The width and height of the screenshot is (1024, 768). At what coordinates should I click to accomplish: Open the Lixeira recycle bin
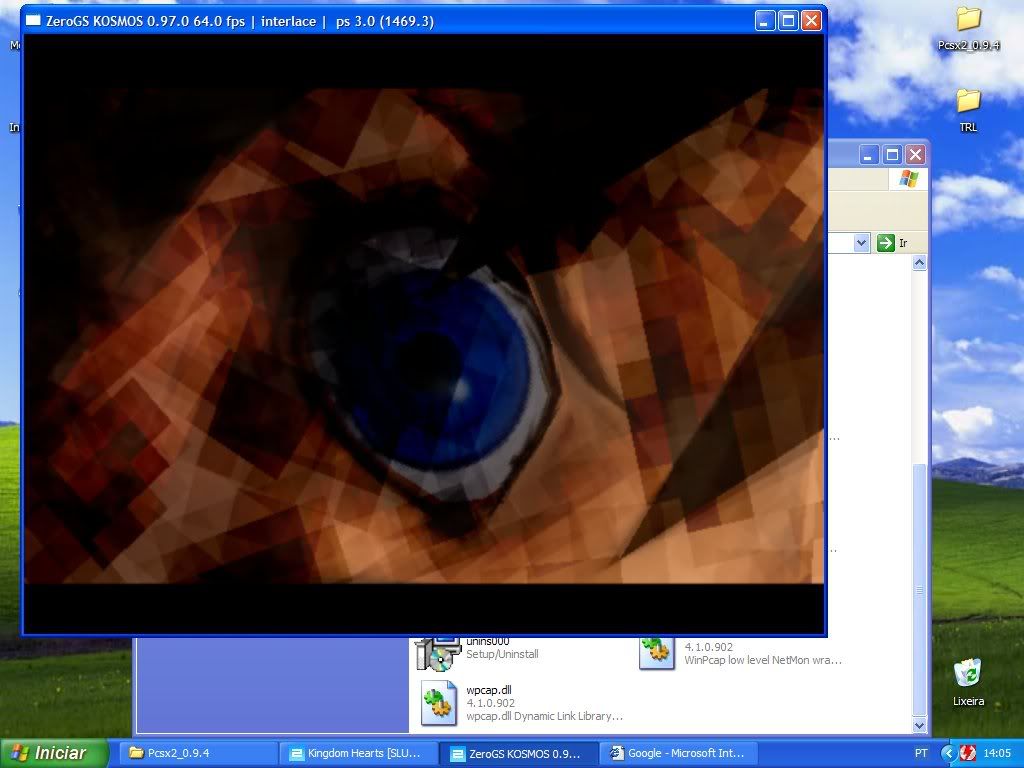pyautogui.click(x=967, y=673)
